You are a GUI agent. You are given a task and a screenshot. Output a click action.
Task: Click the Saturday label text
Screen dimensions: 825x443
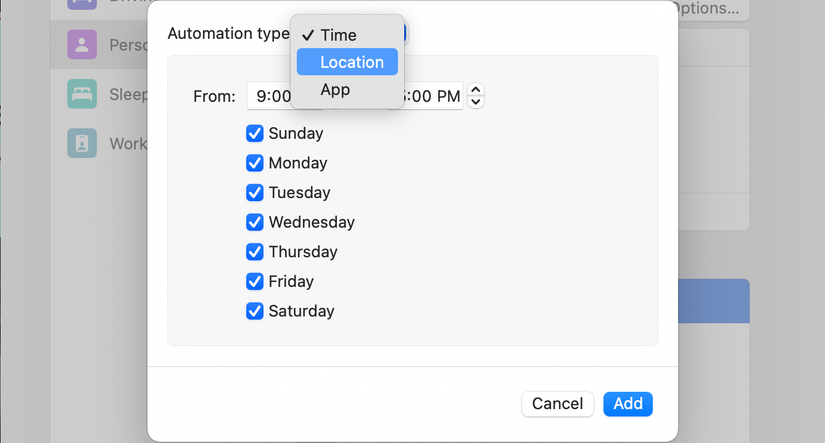point(301,311)
